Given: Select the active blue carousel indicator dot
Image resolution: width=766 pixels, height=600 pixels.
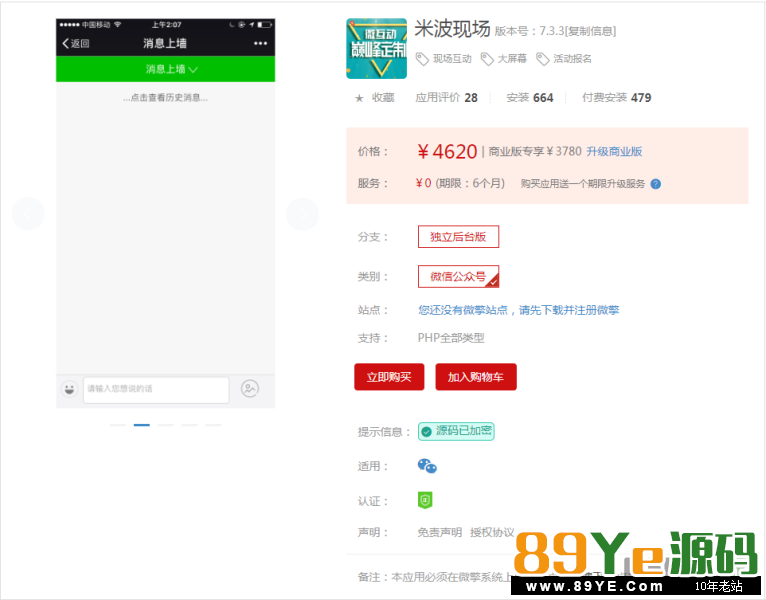Looking at the screenshot, I should click(142, 425).
